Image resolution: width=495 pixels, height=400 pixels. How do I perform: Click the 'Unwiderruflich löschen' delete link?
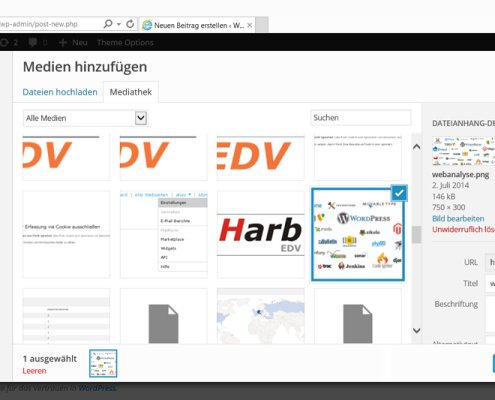pyautogui.click(x=463, y=229)
